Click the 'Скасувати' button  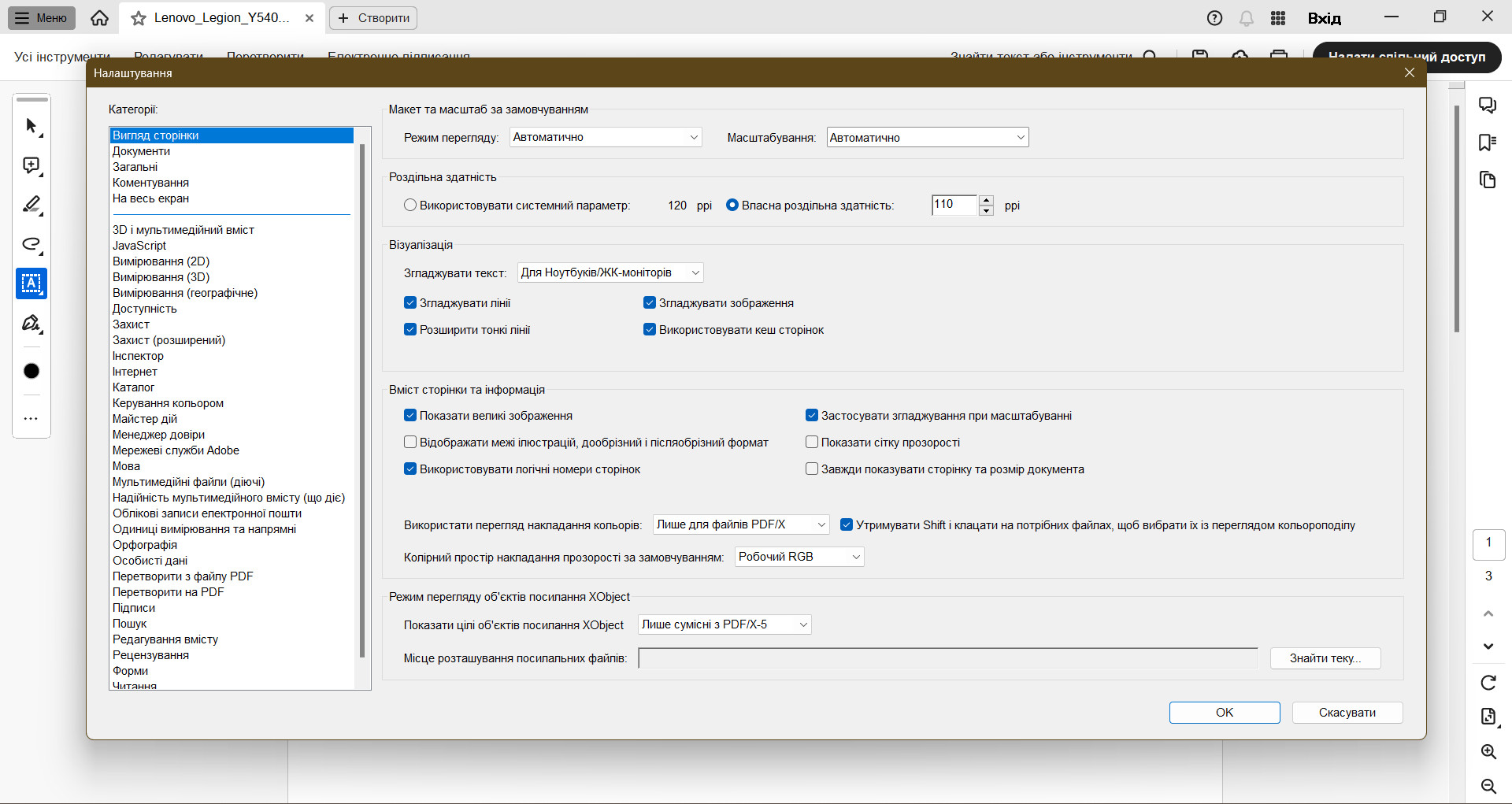pyautogui.click(x=1347, y=713)
